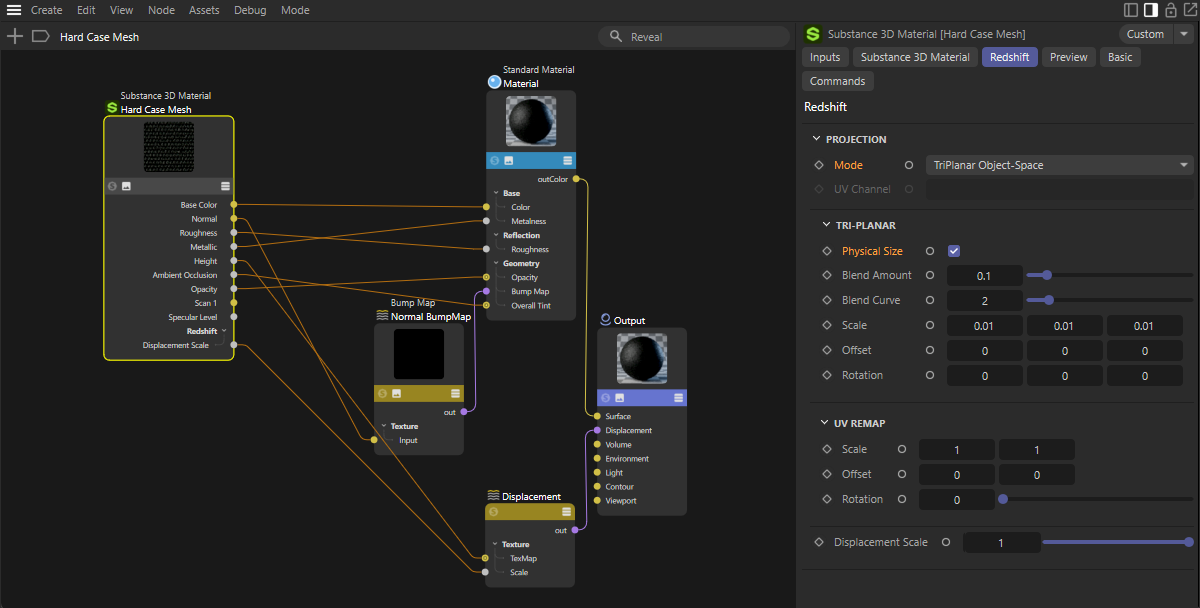1200x608 pixels.
Task: Open the projection Mode dropdown
Action: 1060,165
